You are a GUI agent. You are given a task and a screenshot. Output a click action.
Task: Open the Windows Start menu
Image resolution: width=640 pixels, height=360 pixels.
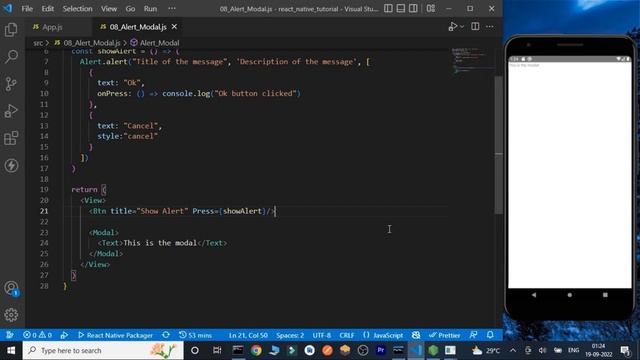(11, 351)
